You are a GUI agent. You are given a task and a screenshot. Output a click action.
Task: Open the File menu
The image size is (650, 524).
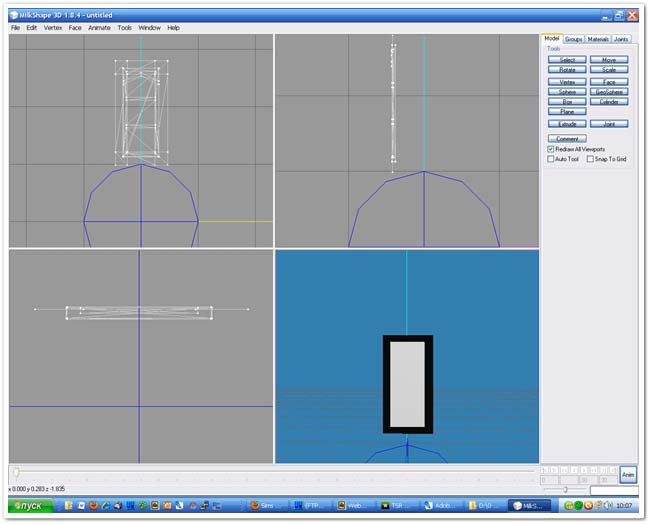[x=15, y=28]
